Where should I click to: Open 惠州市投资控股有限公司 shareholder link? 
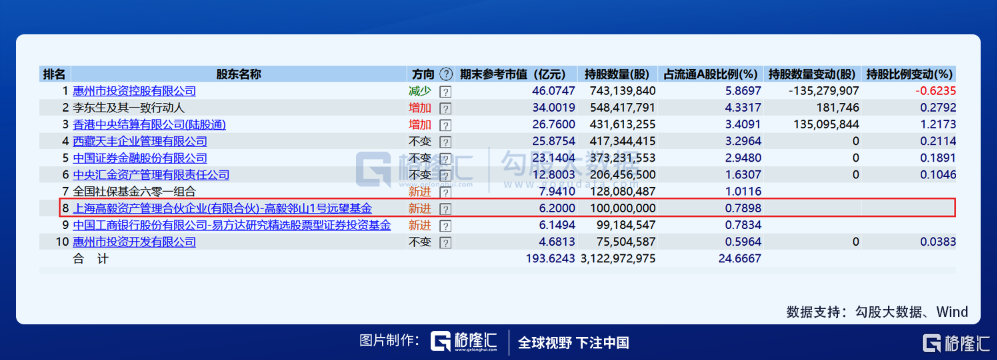(x=134, y=91)
